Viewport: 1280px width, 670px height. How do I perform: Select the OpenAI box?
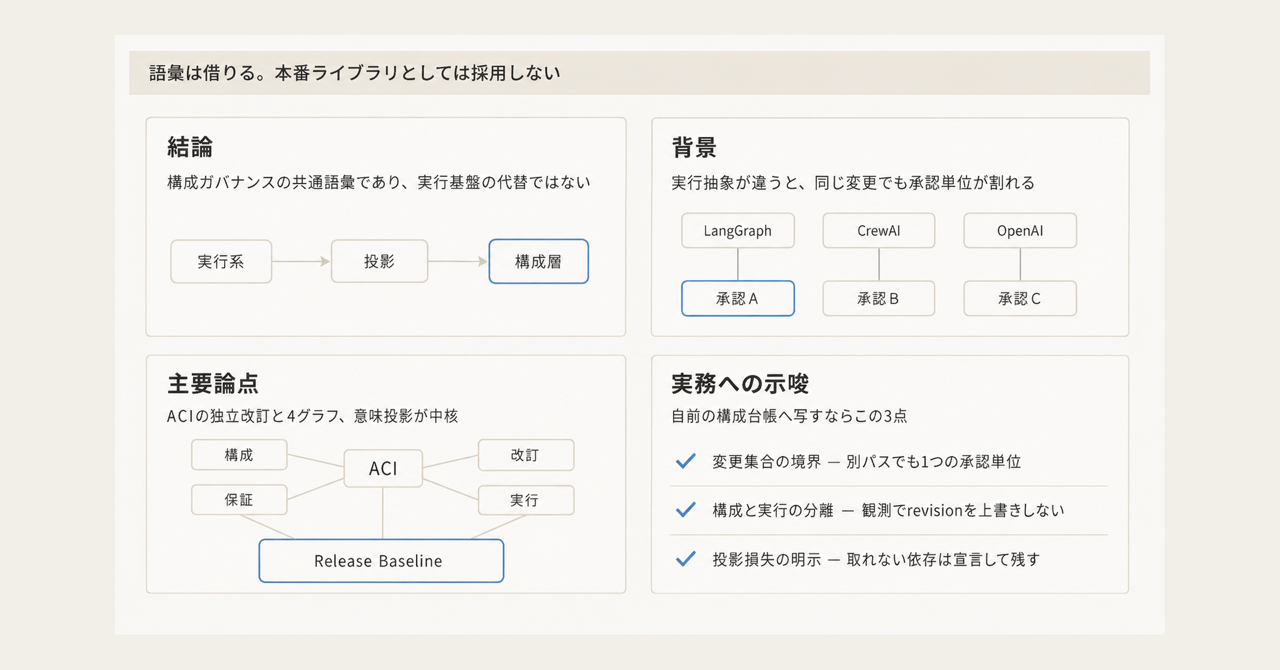pos(1020,230)
